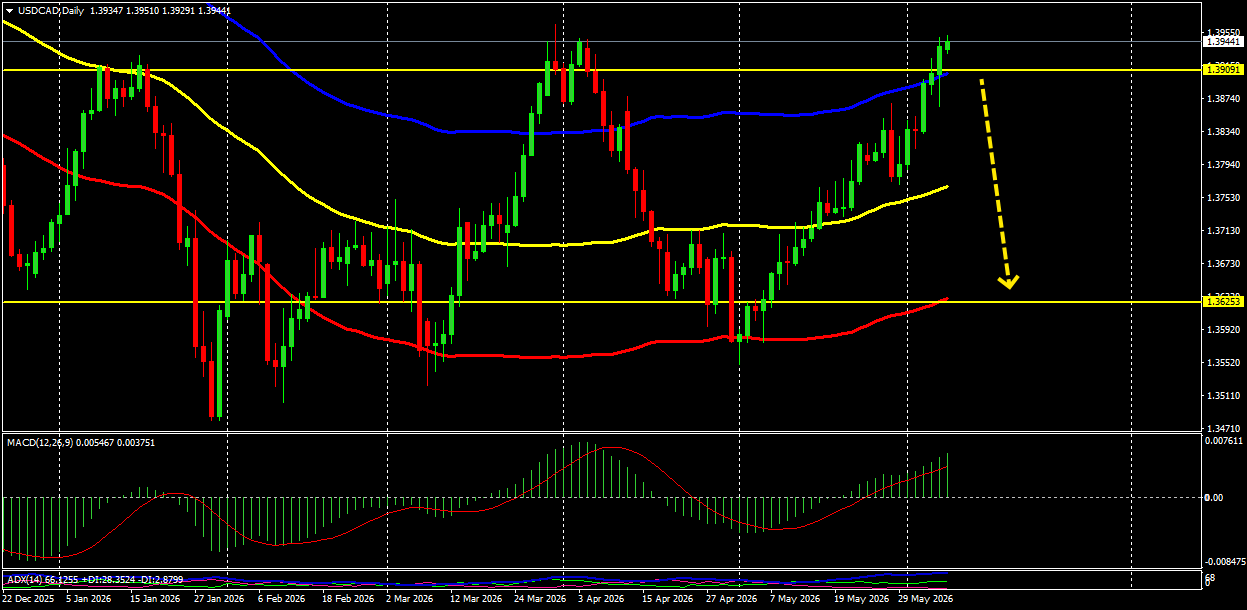Screen dimensions: 1247x610
Task: Click the ADX(14) indicator label
Action: (25, 579)
